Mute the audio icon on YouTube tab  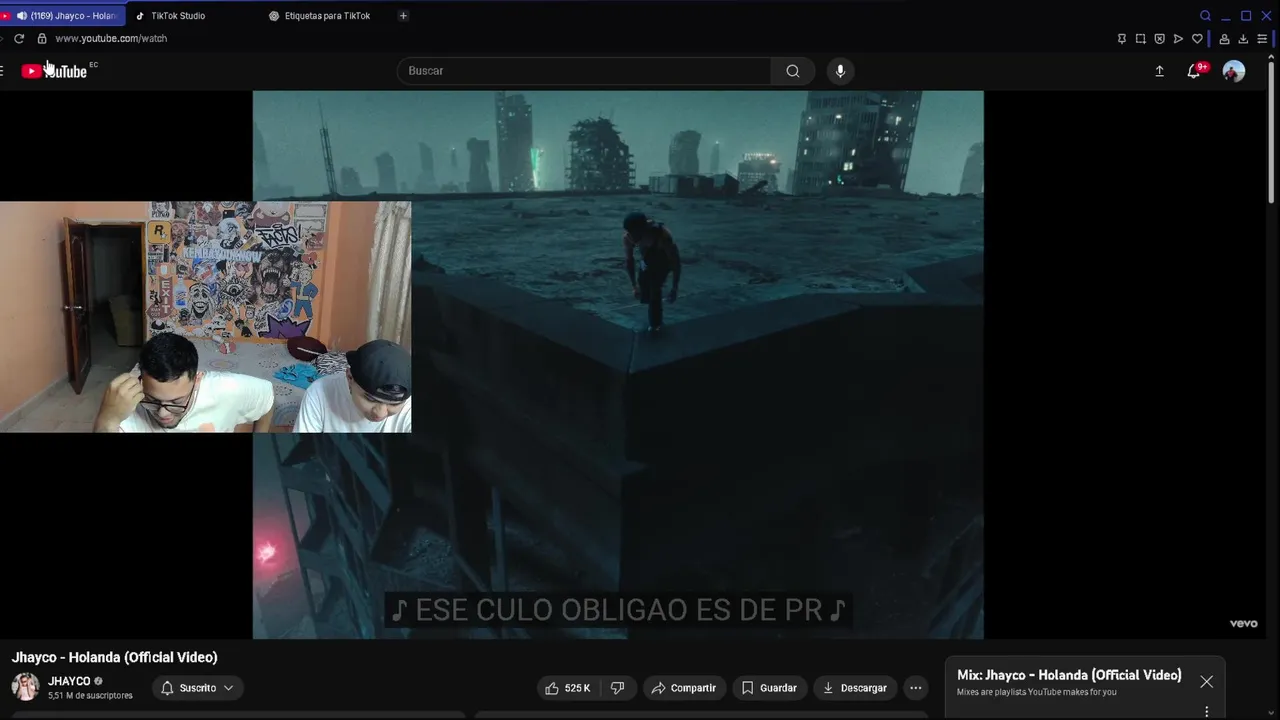tap(22, 16)
